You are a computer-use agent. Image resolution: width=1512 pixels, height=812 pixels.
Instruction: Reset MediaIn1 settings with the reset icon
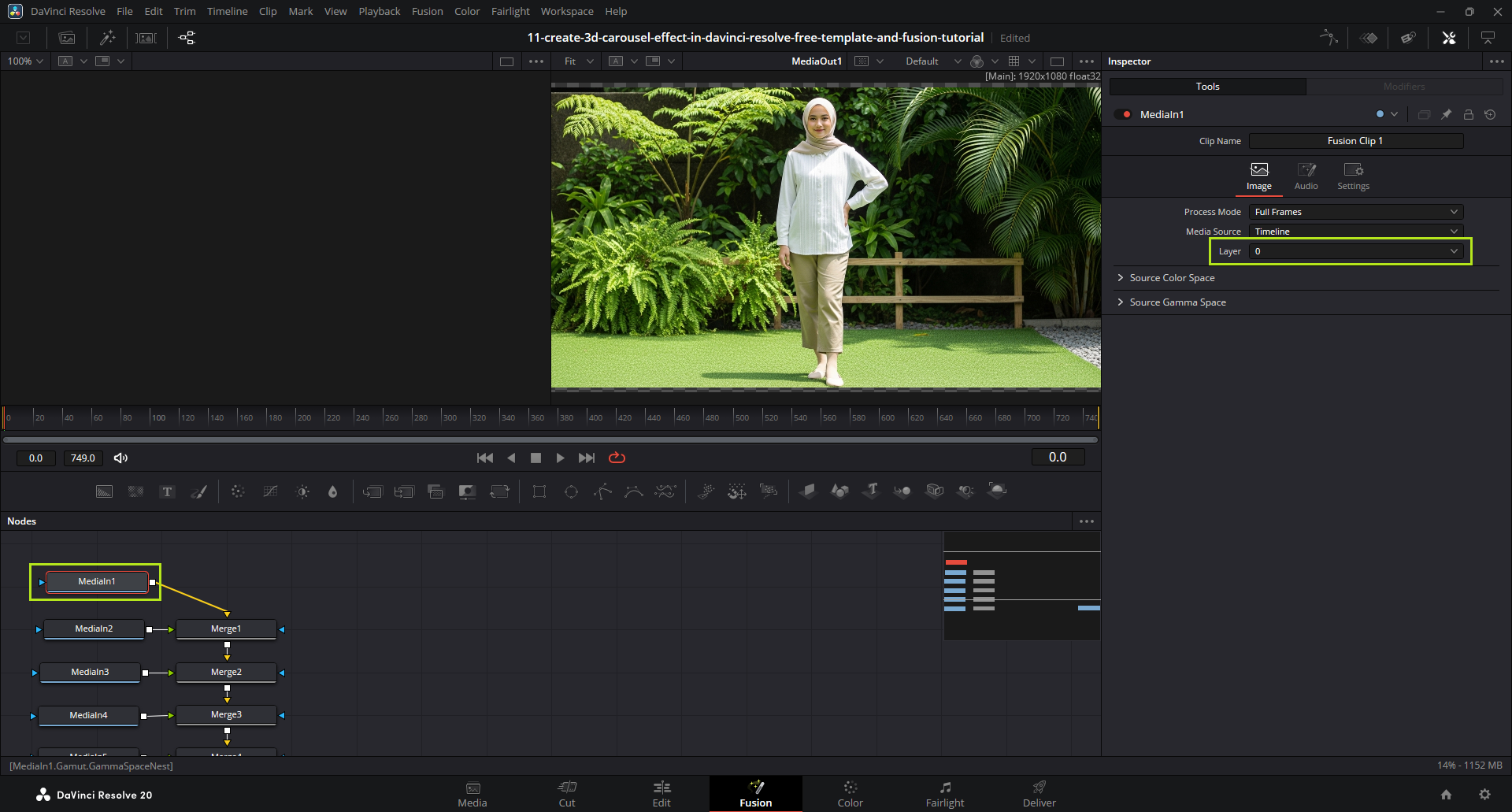tap(1490, 115)
